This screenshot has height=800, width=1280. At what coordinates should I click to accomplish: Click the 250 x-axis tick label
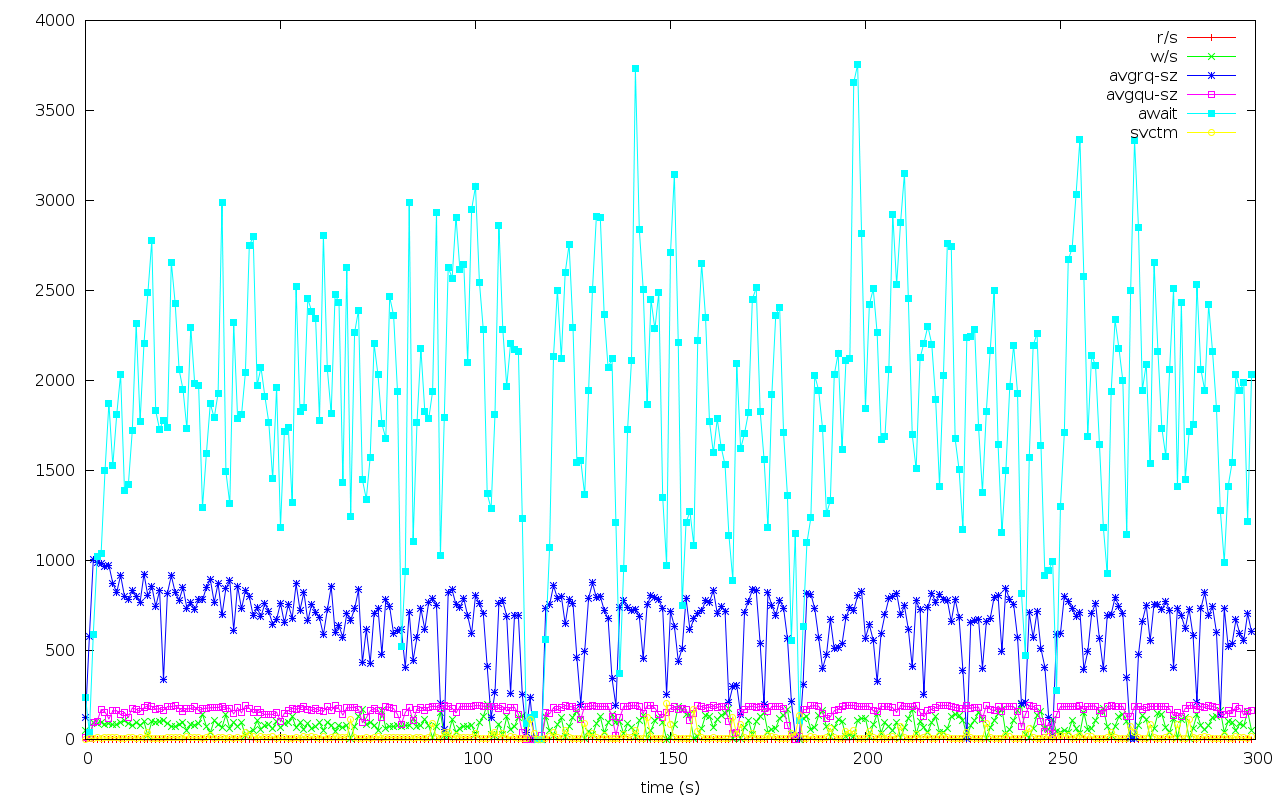point(1061,759)
